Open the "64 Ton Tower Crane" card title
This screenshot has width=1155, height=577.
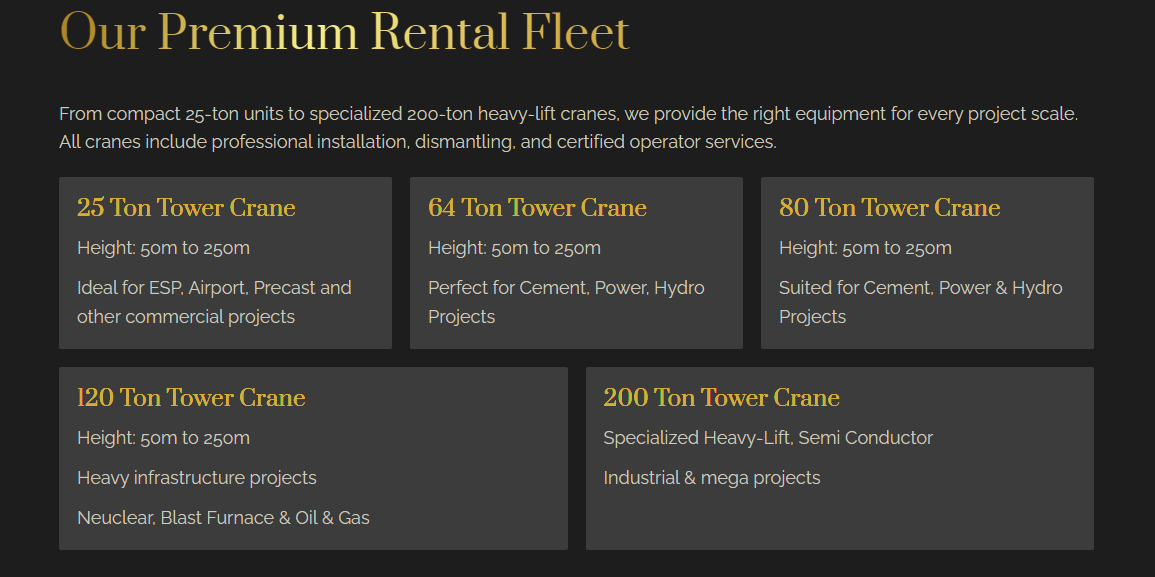click(x=537, y=208)
